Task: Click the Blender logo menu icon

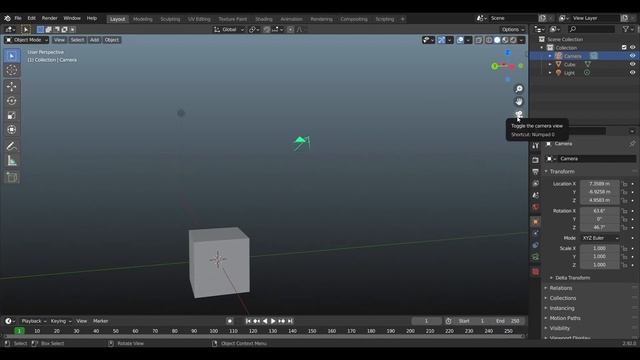Action: click(x=7, y=18)
